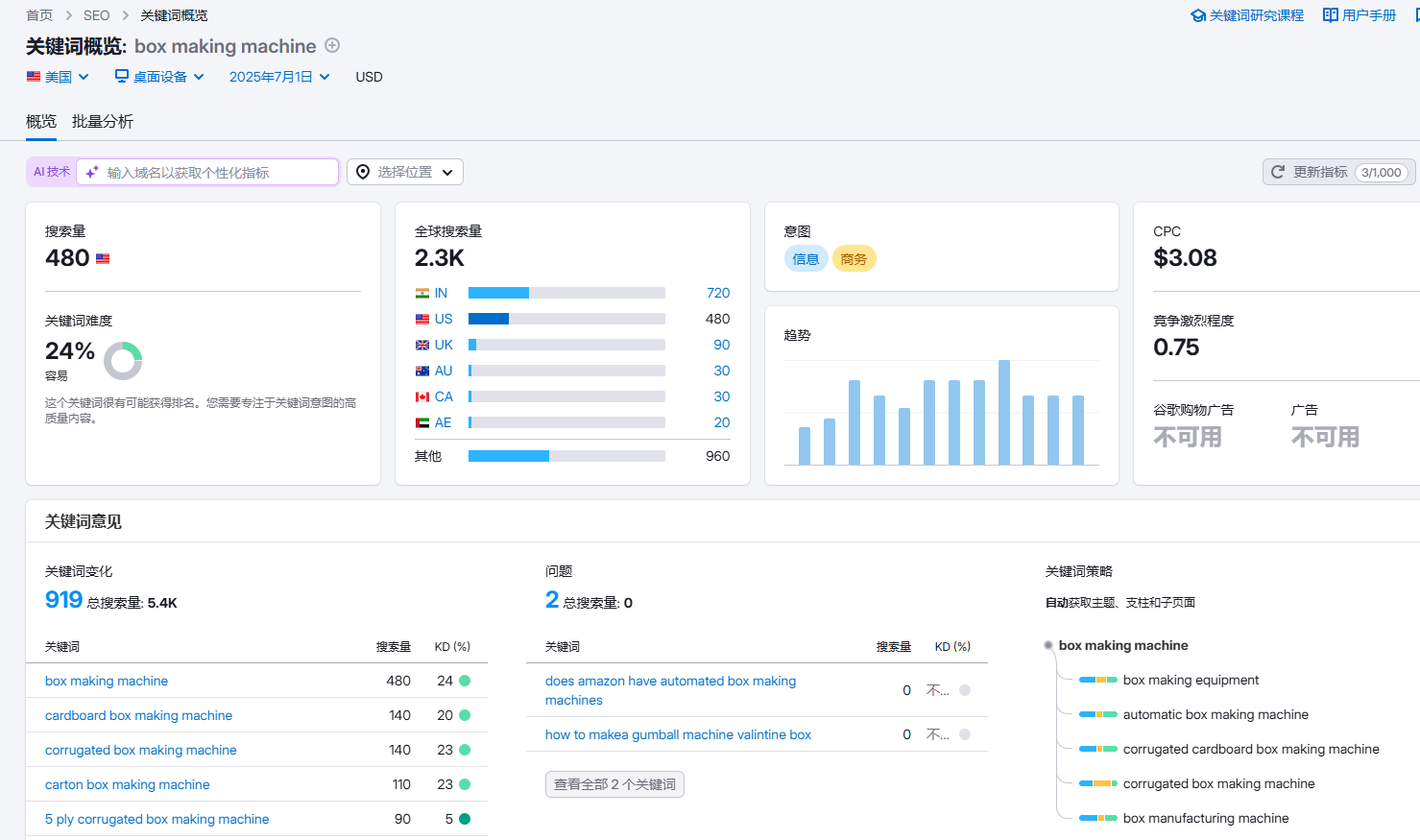This screenshot has height=840, width=1420.
Task: Click the add keyword plus icon beside the title
Action: click(332, 45)
